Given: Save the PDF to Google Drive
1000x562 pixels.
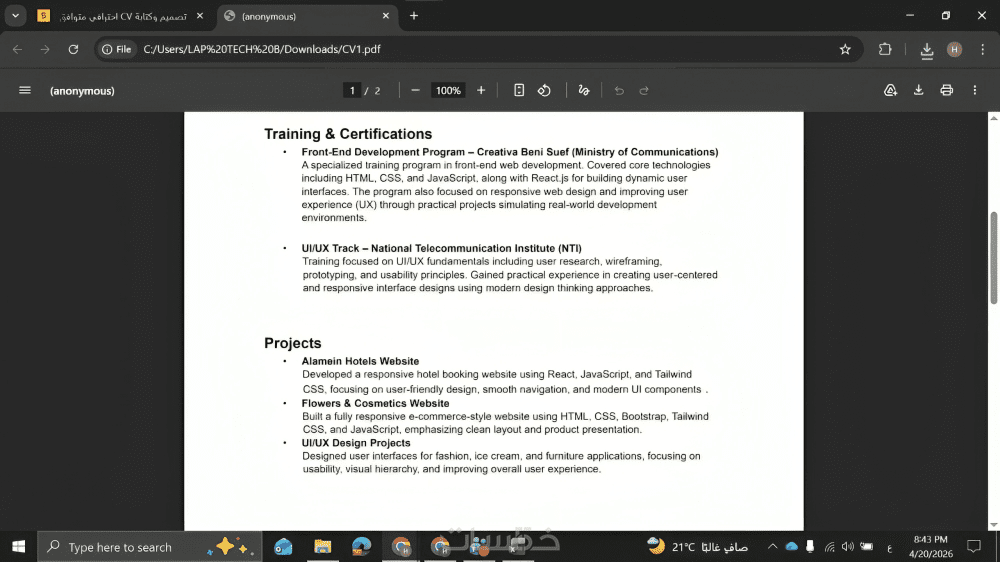Looking at the screenshot, I should [x=890, y=91].
